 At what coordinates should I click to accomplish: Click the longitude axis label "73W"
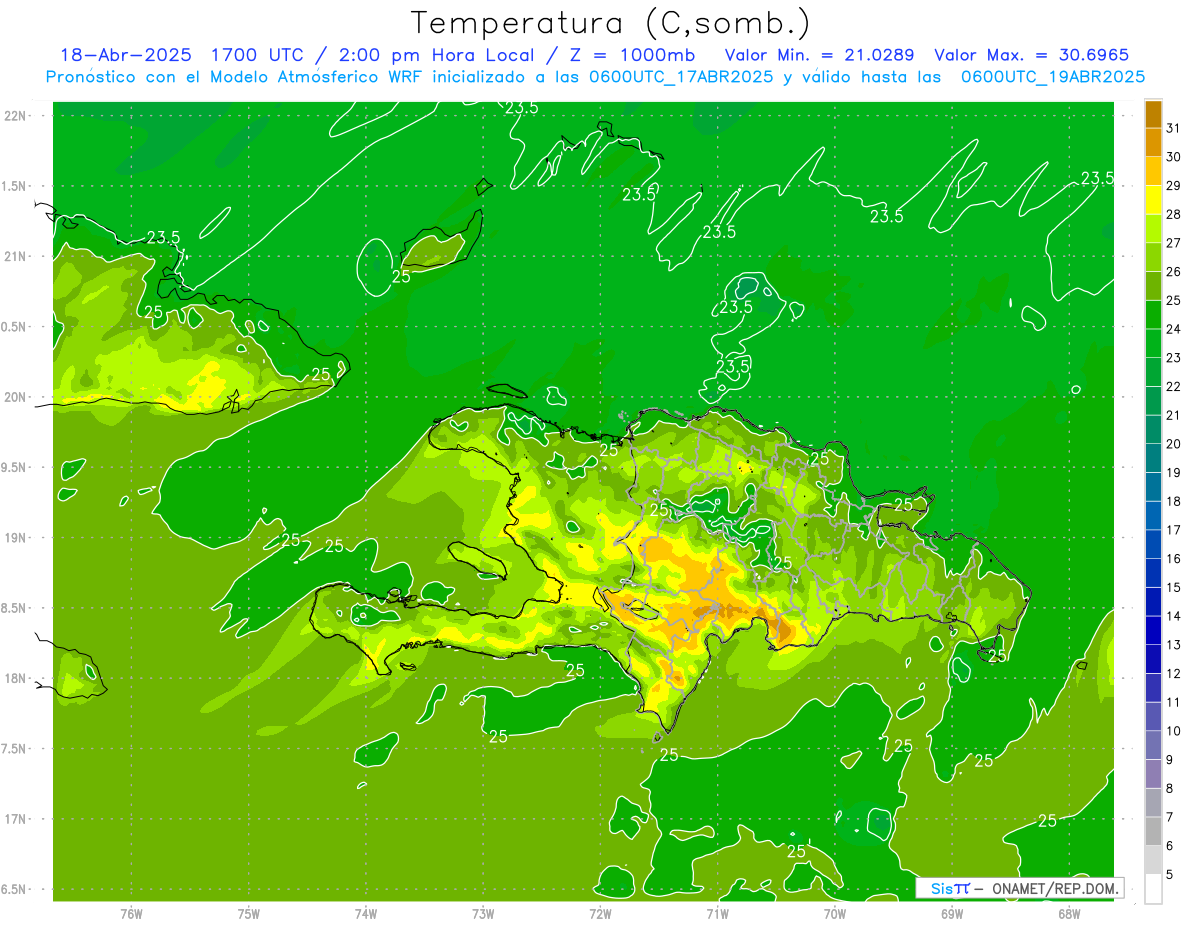(483, 914)
